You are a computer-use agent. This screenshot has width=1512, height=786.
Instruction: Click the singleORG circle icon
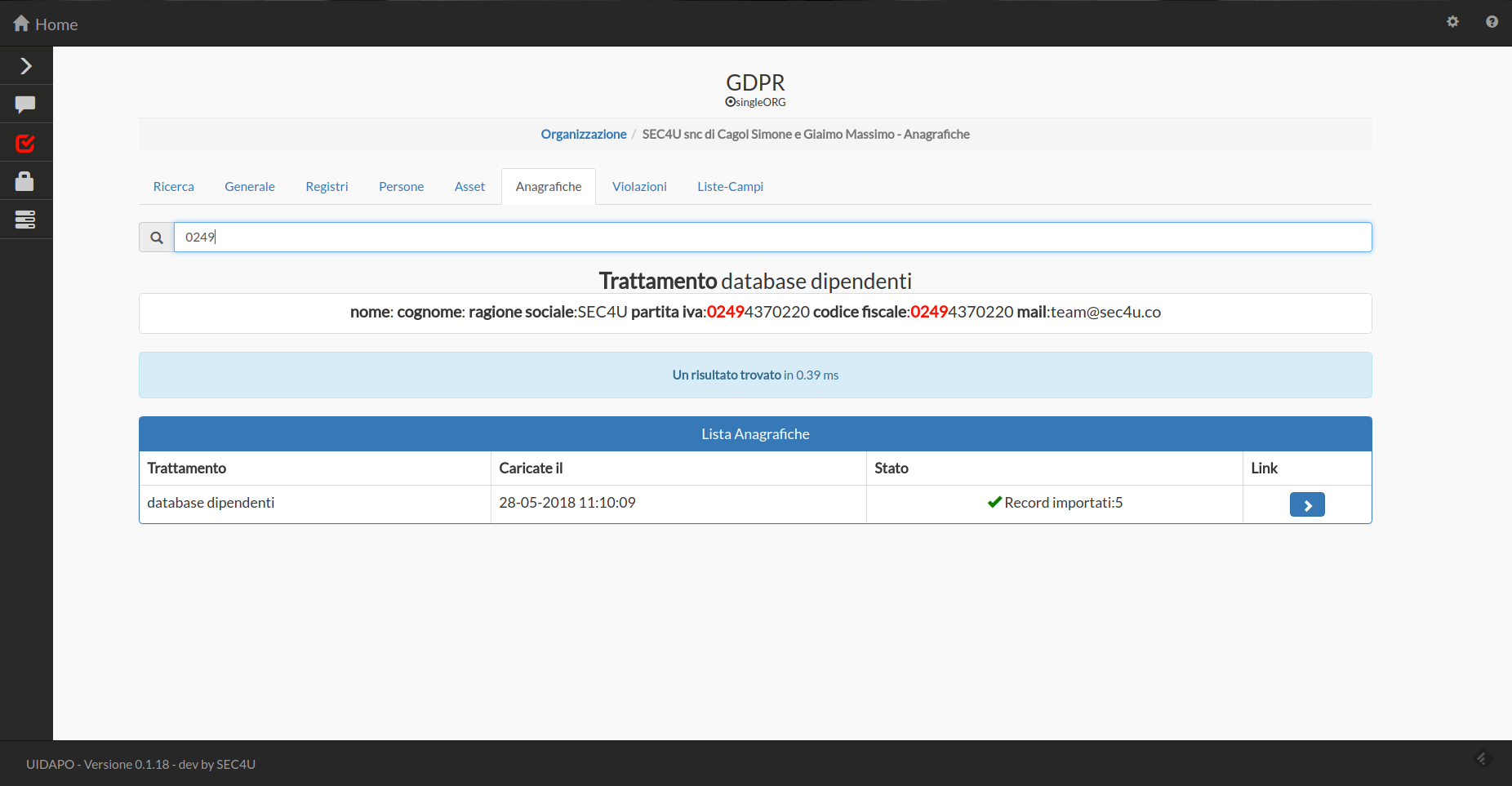click(x=730, y=102)
